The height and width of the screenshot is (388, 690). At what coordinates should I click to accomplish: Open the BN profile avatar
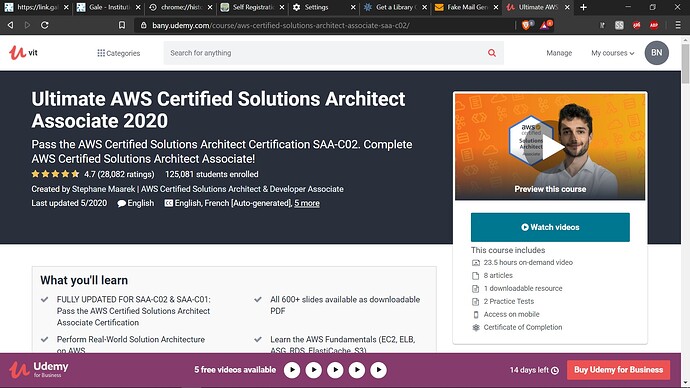657,53
